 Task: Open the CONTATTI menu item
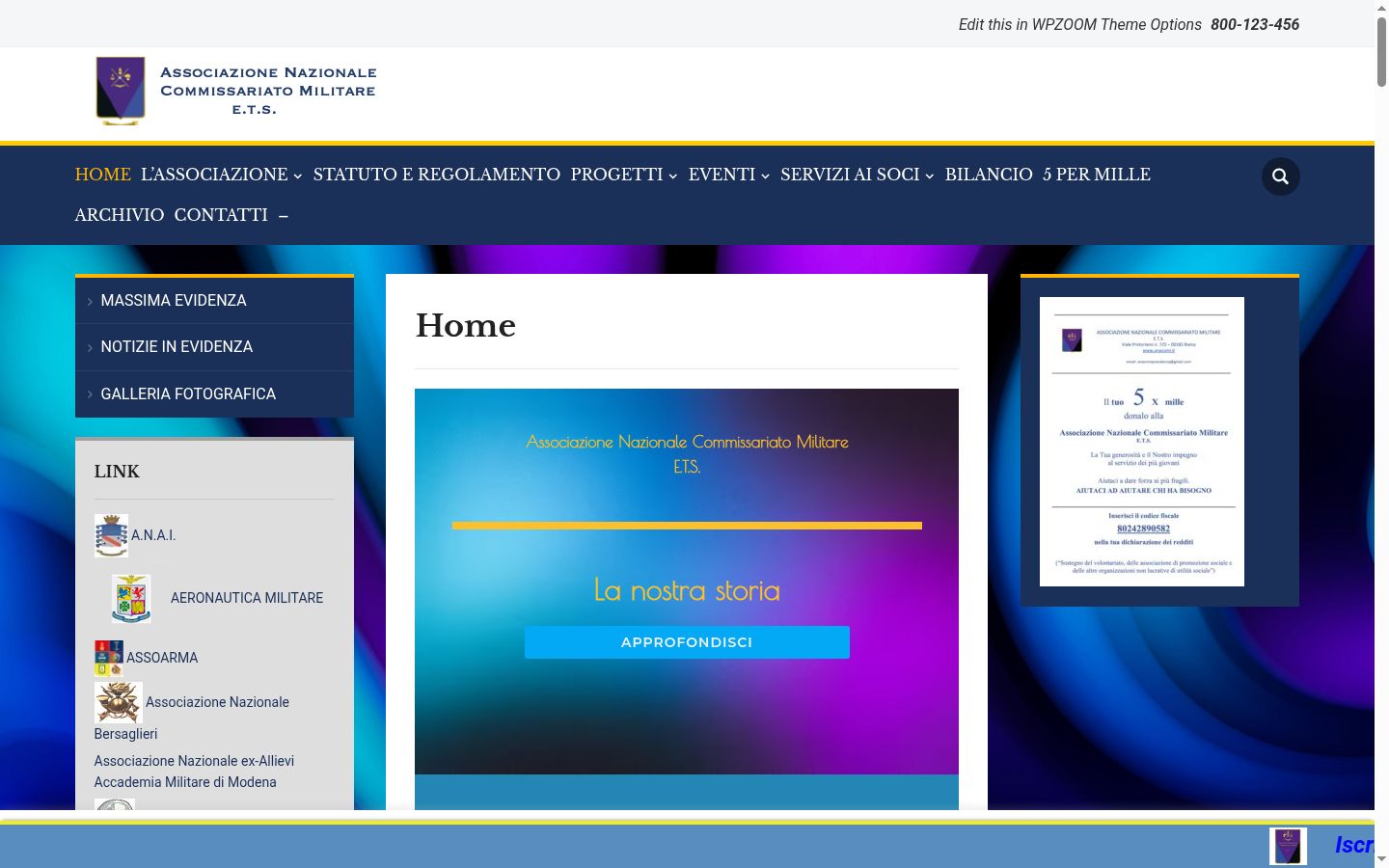tap(221, 215)
